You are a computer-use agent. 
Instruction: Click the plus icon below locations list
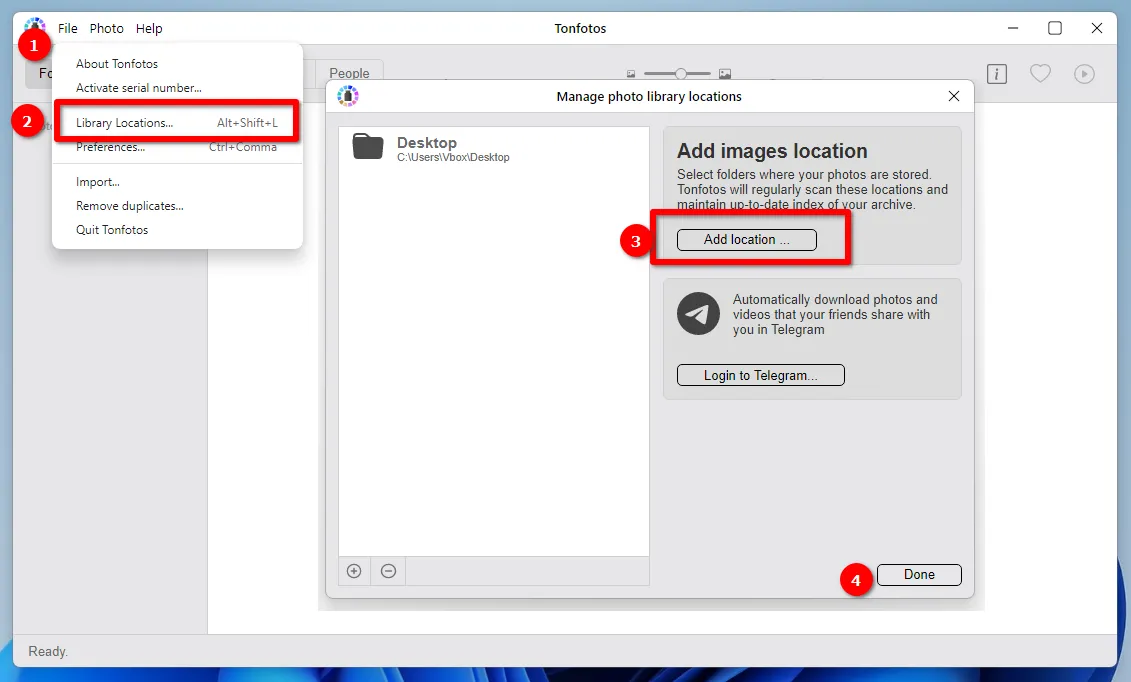(354, 571)
